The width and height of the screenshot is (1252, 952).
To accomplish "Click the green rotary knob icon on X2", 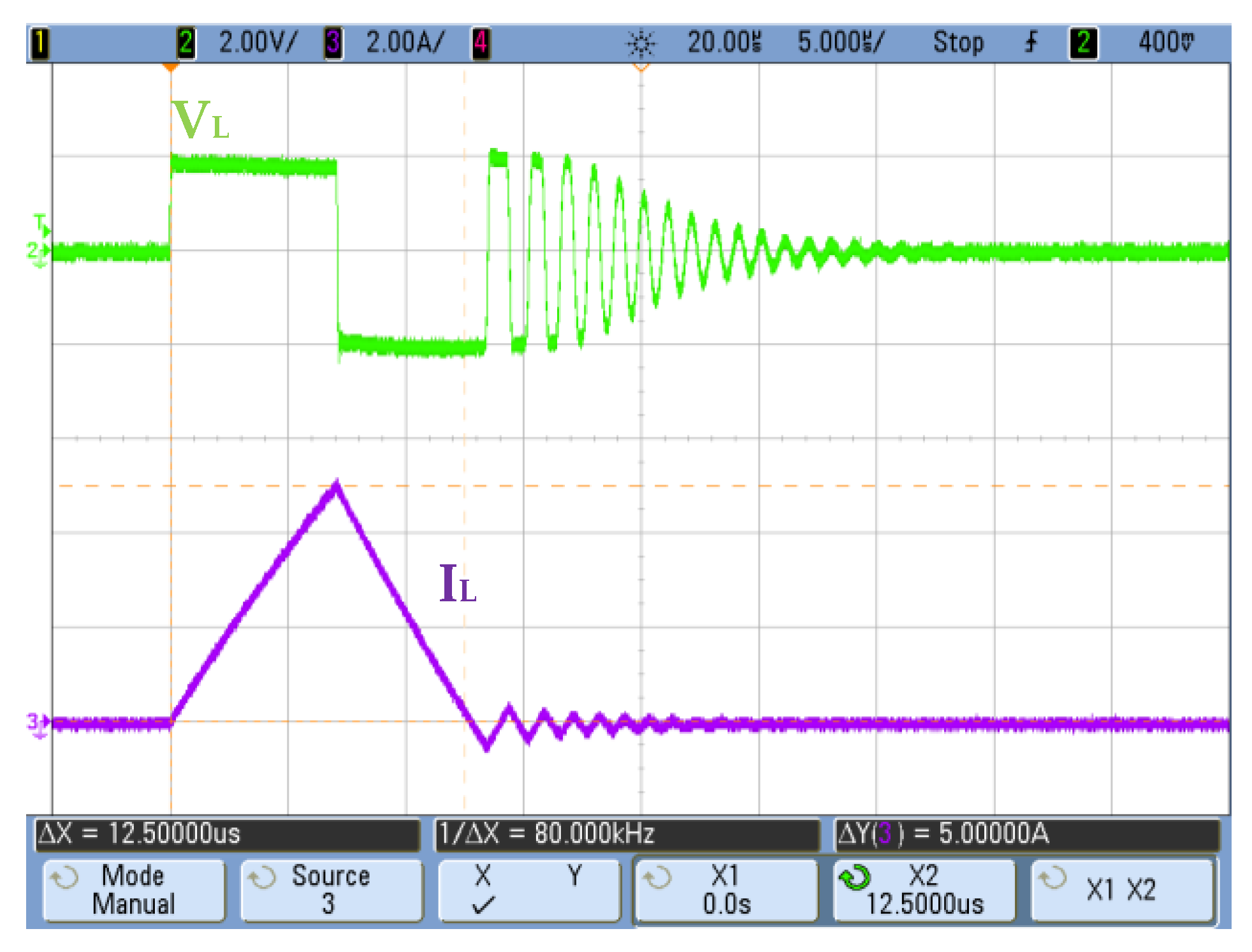I will tap(854, 878).
